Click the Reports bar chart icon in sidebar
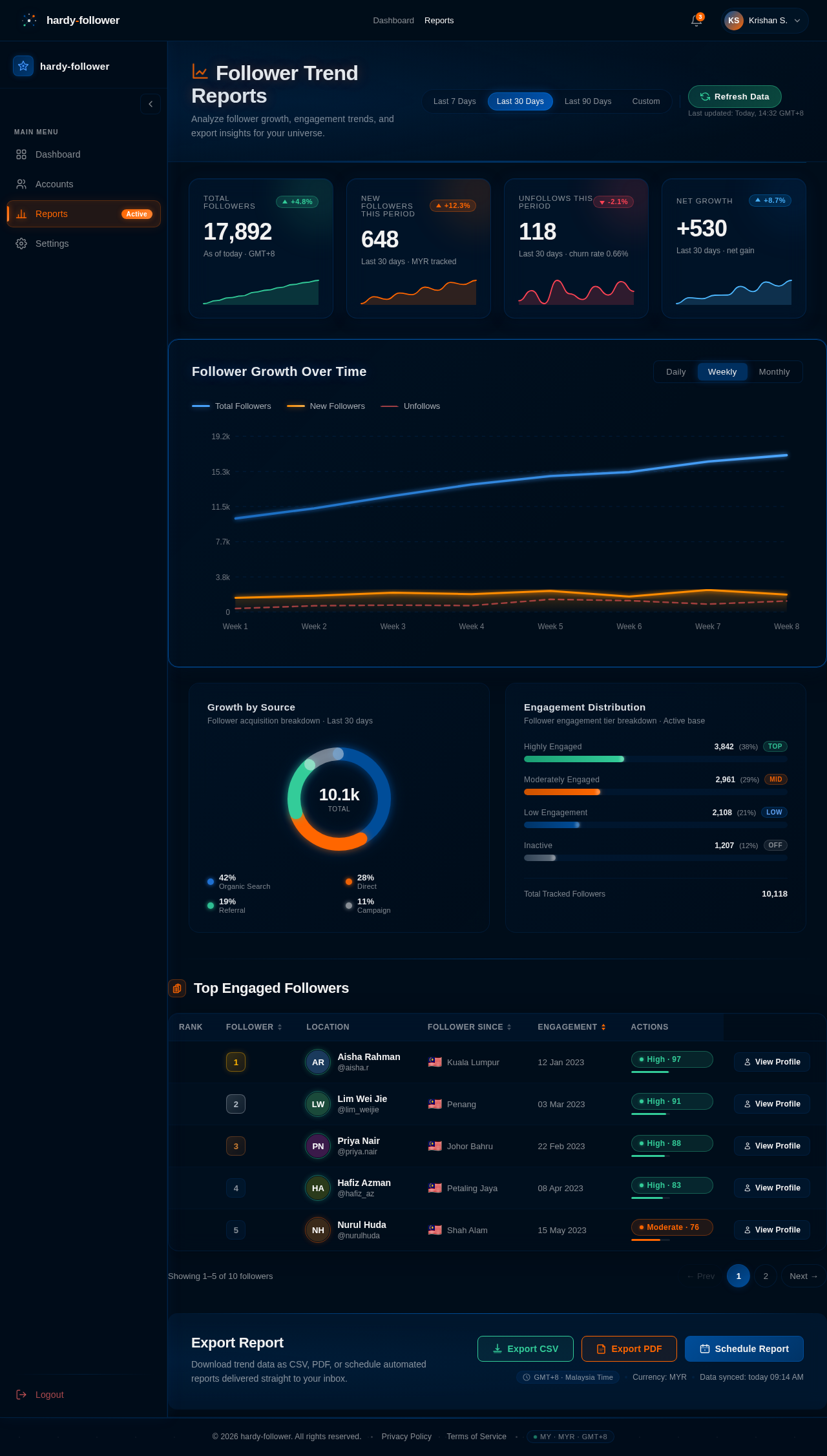Viewport: 827px width, 1456px height. (21, 214)
